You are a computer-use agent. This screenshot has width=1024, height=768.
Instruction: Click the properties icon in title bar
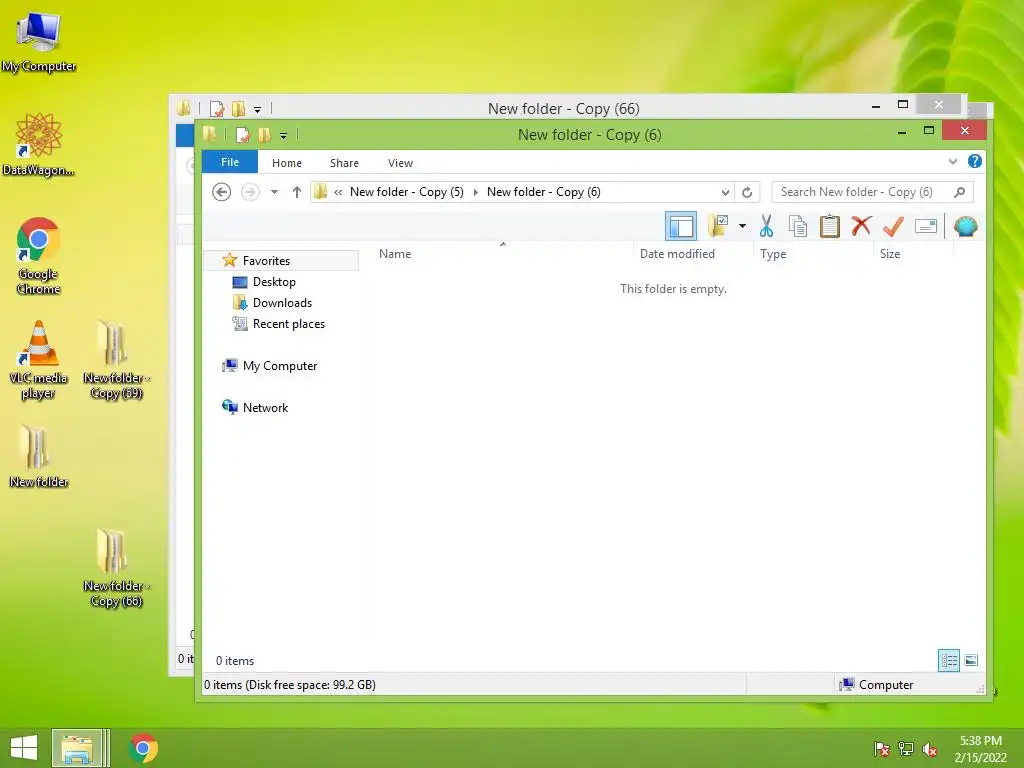[243, 135]
